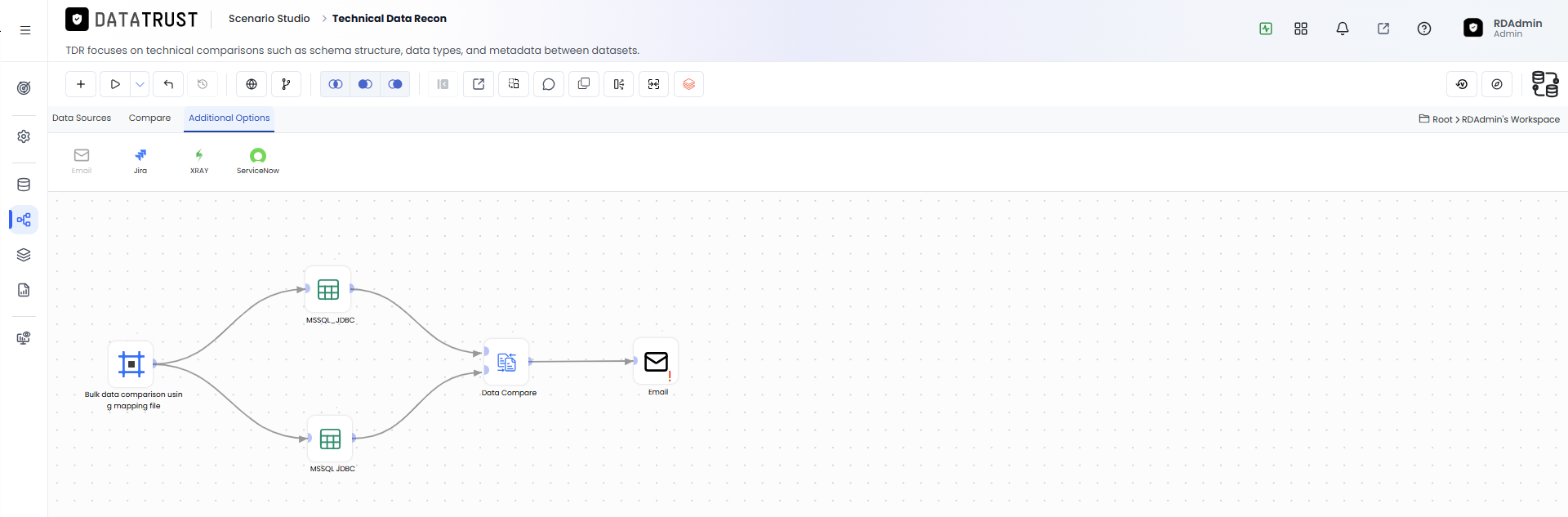1568x517 pixels.
Task: Click the dashed-squares arrange toolbar icon
Action: tap(514, 84)
